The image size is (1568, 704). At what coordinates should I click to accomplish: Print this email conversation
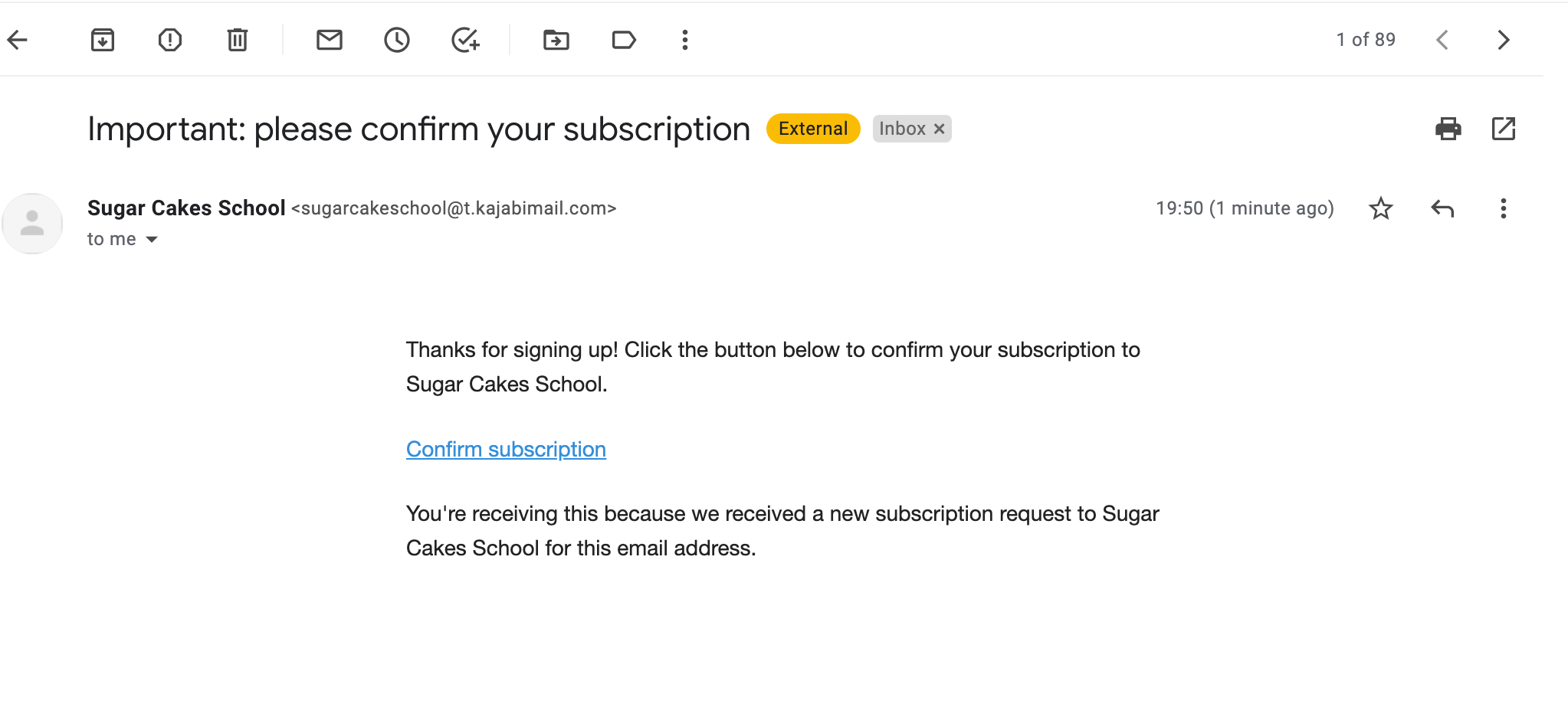click(1448, 129)
